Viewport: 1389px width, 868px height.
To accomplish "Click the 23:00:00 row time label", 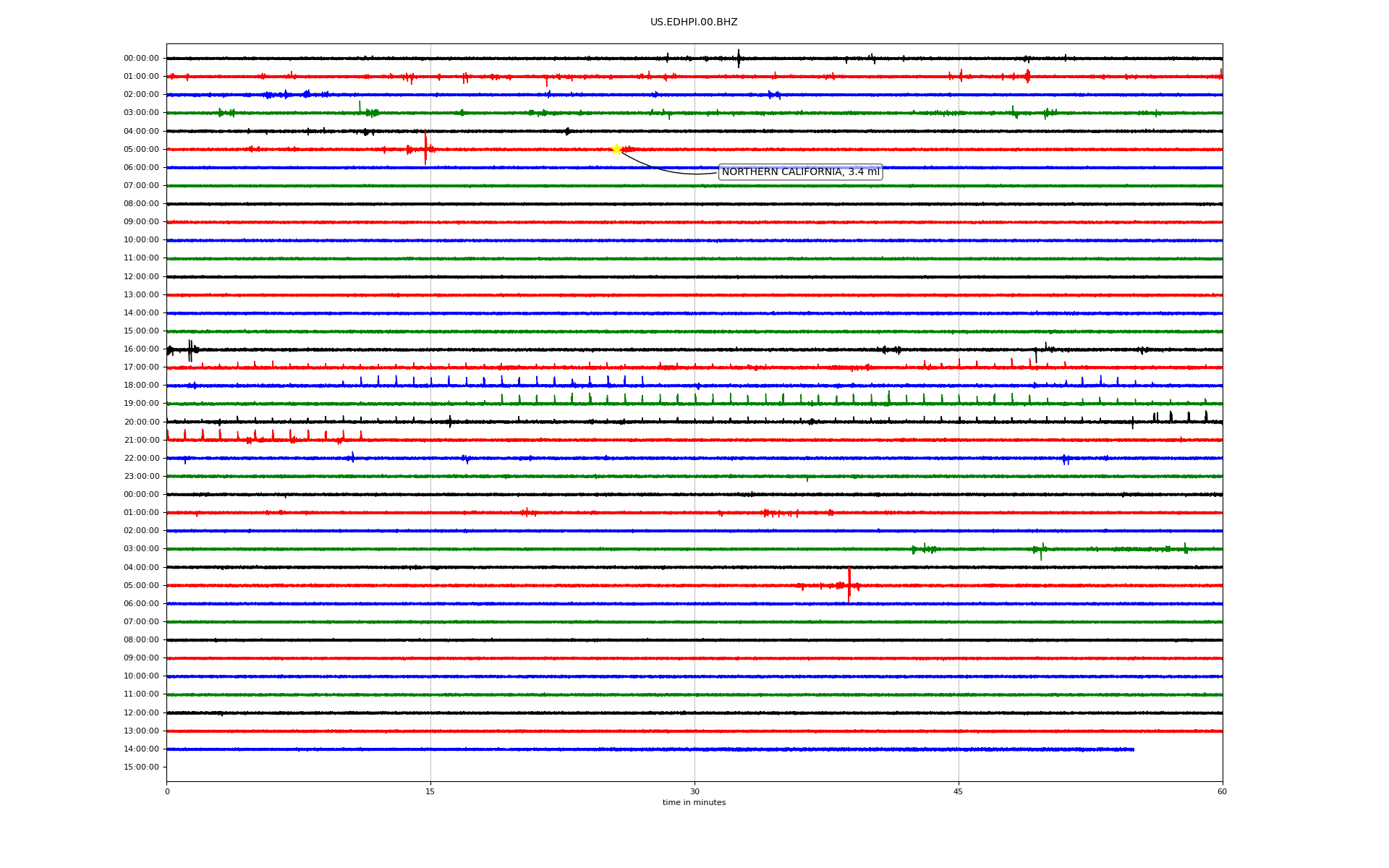I will (x=141, y=477).
